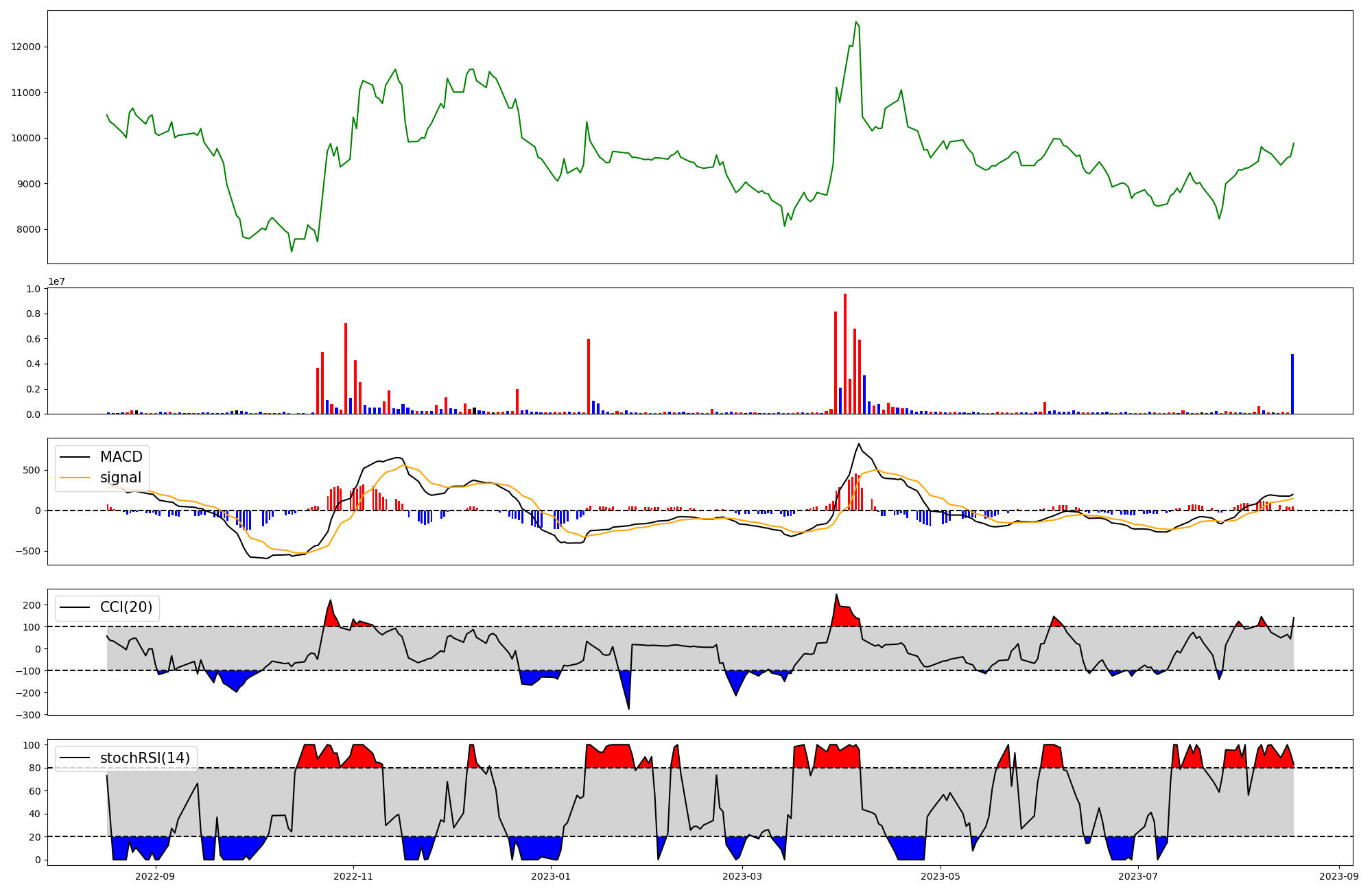The height and width of the screenshot is (892, 1372).
Task: Click the orange signal legend line swatch
Action: pyautogui.click(x=75, y=478)
